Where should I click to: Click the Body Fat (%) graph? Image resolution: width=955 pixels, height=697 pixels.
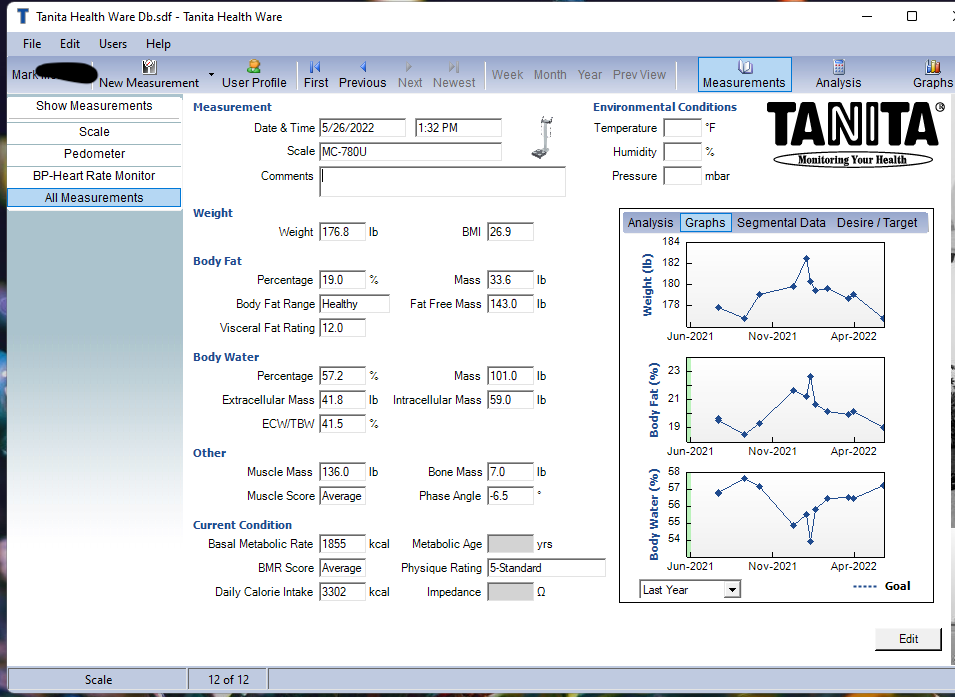(x=785, y=400)
